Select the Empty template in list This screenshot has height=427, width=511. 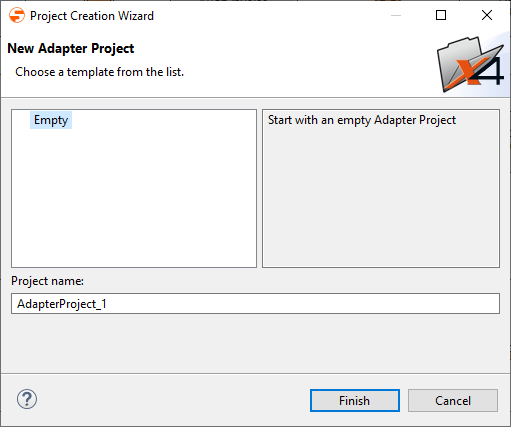click(51, 120)
